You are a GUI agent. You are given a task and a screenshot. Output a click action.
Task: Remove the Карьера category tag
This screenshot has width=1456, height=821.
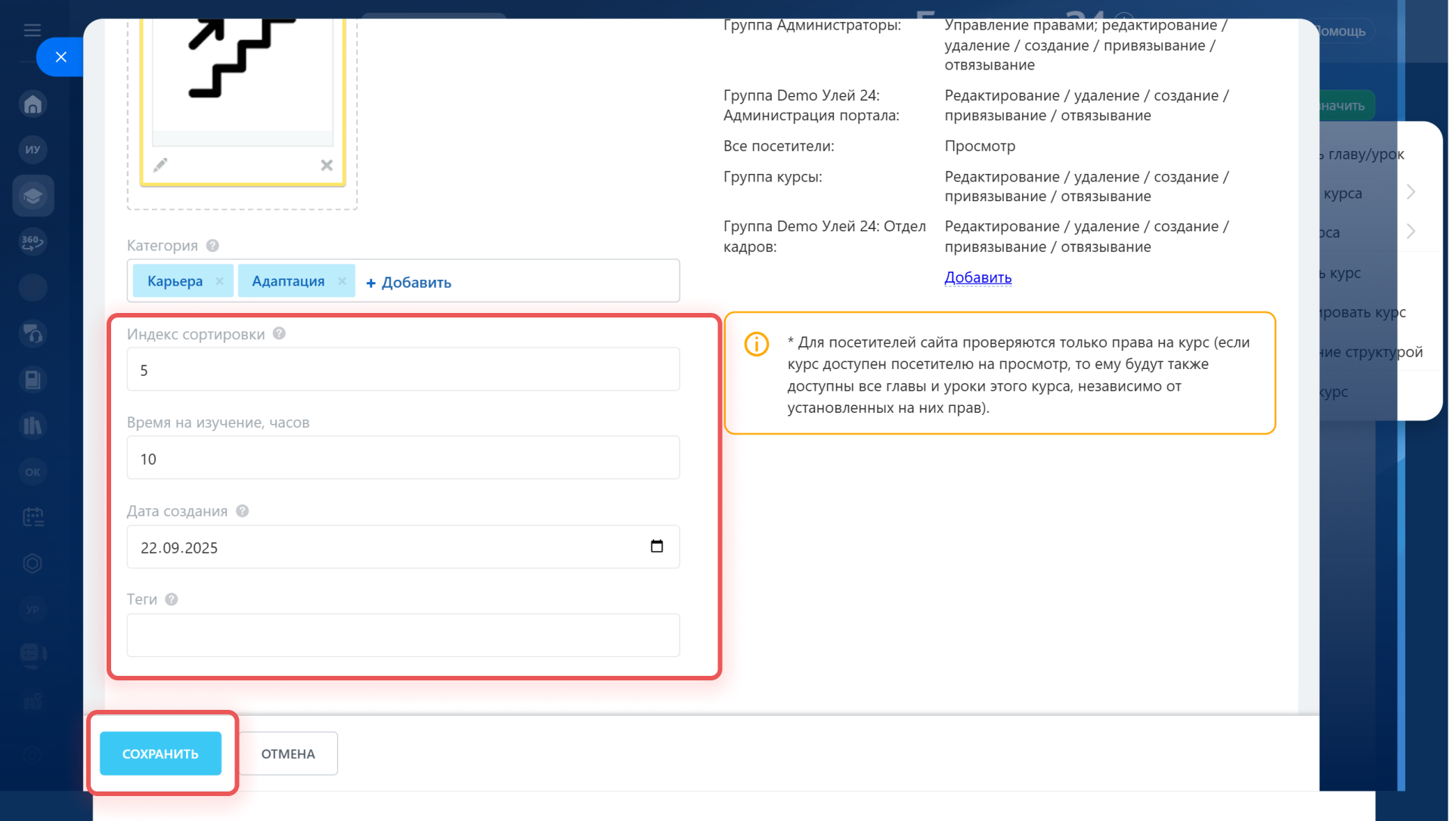coord(219,281)
